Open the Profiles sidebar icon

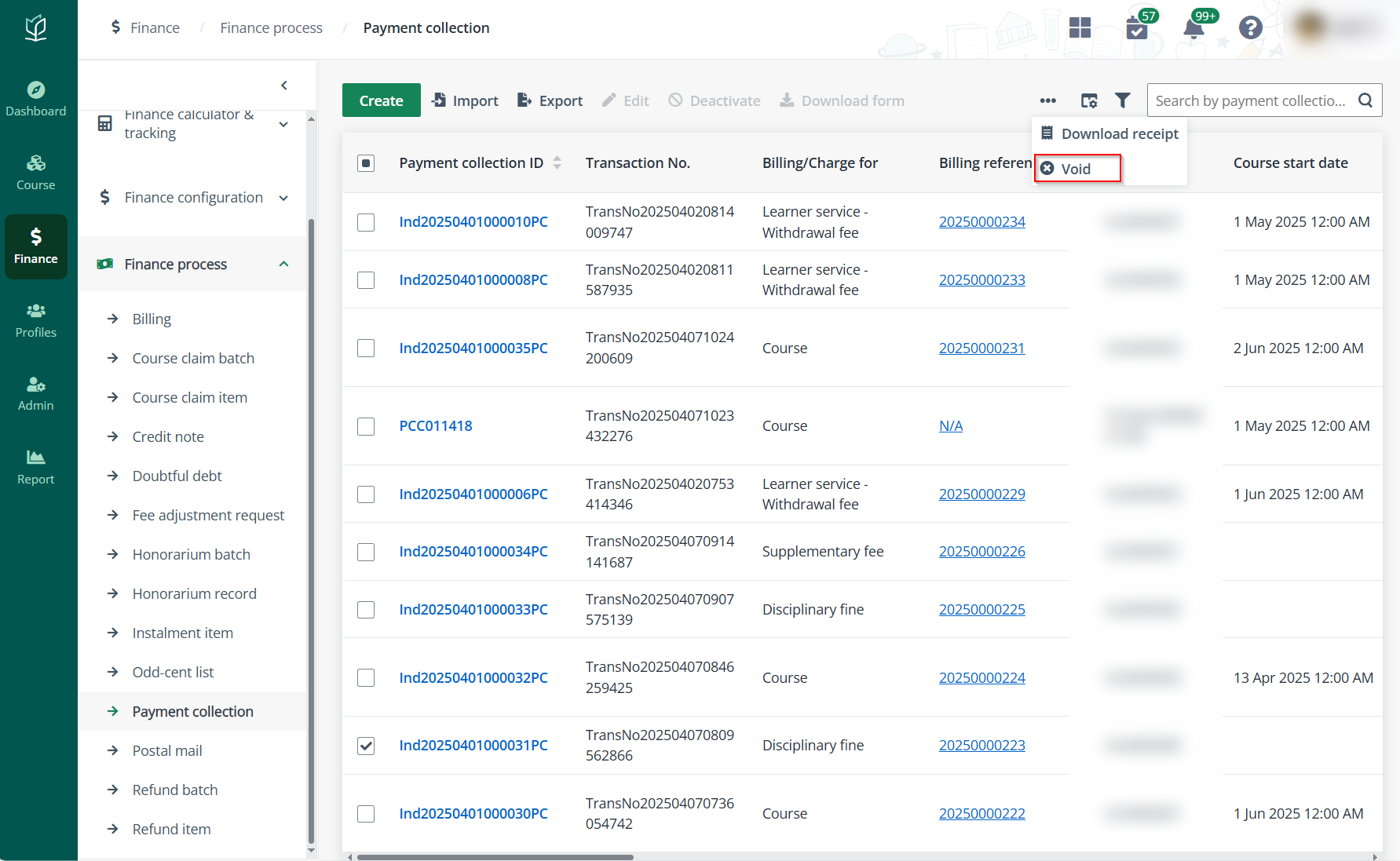35,320
